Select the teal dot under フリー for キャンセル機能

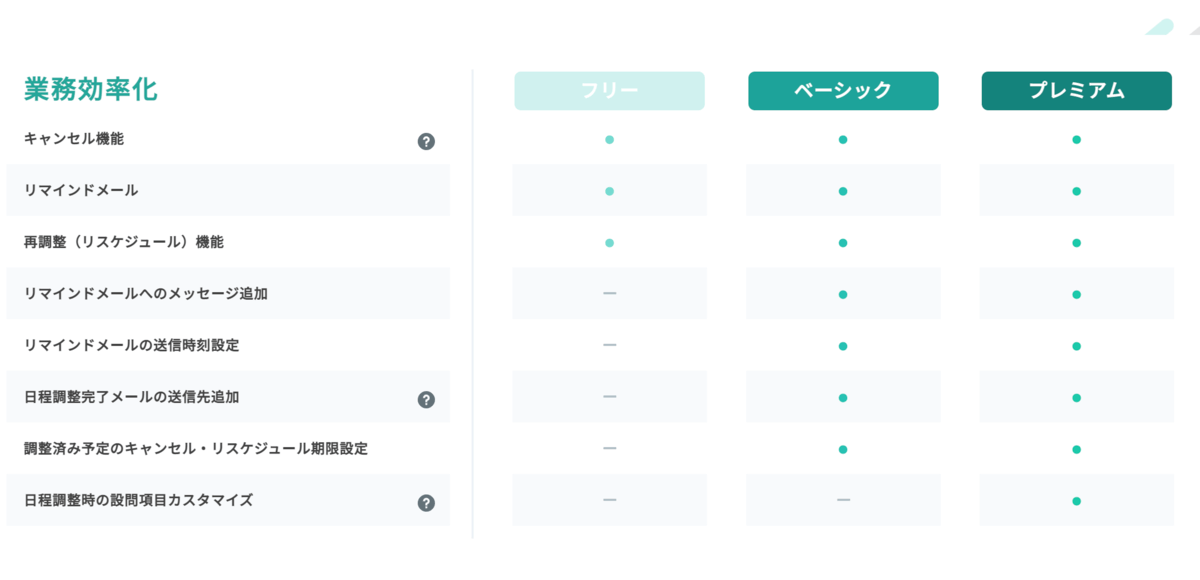pyautogui.click(x=609, y=139)
